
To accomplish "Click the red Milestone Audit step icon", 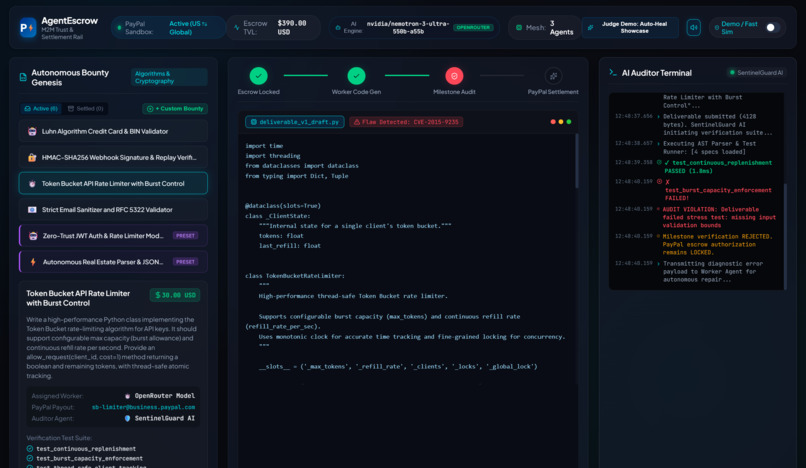I will (454, 76).
